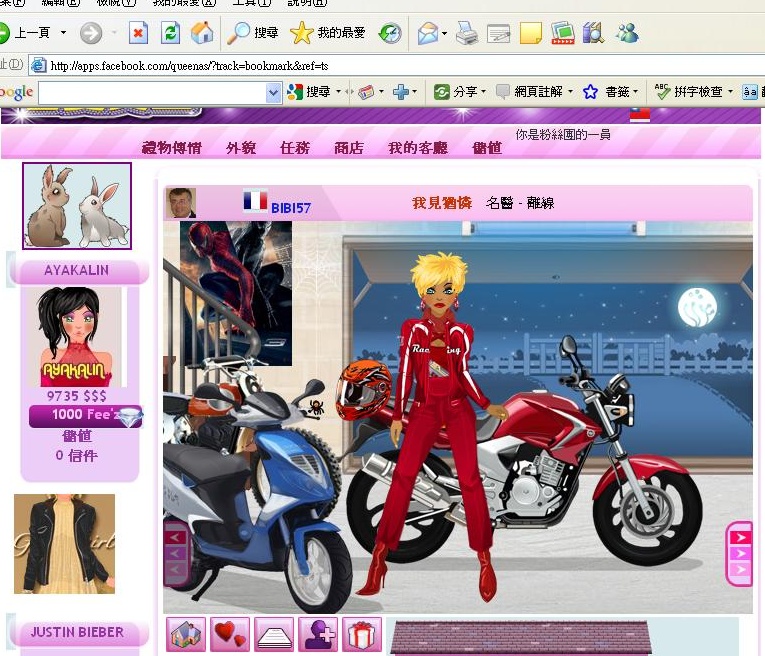Open the 0 信件 messages link
The width and height of the screenshot is (765, 656).
tap(77, 456)
